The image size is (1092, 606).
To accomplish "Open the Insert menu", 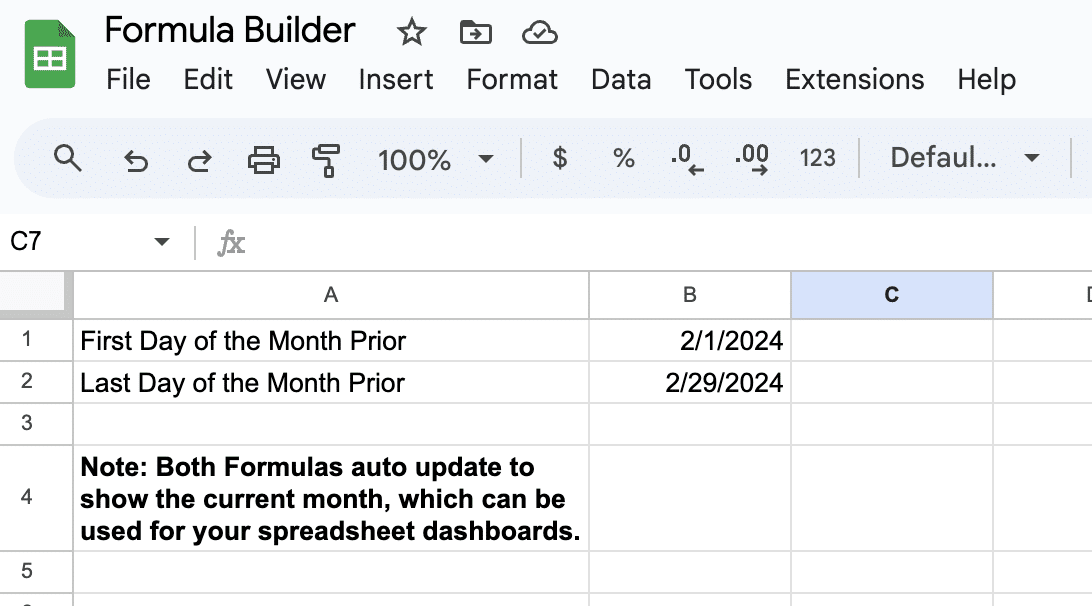I will tap(396, 80).
